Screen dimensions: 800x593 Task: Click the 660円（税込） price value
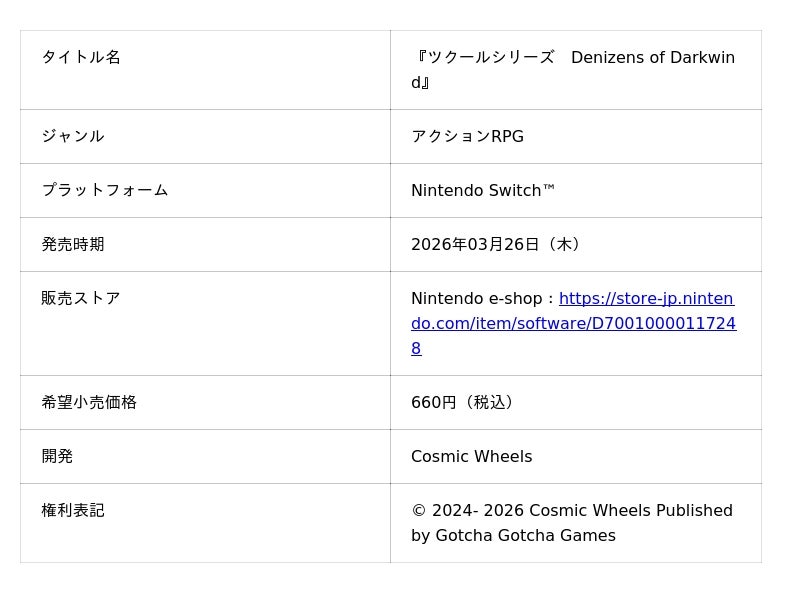[464, 403]
